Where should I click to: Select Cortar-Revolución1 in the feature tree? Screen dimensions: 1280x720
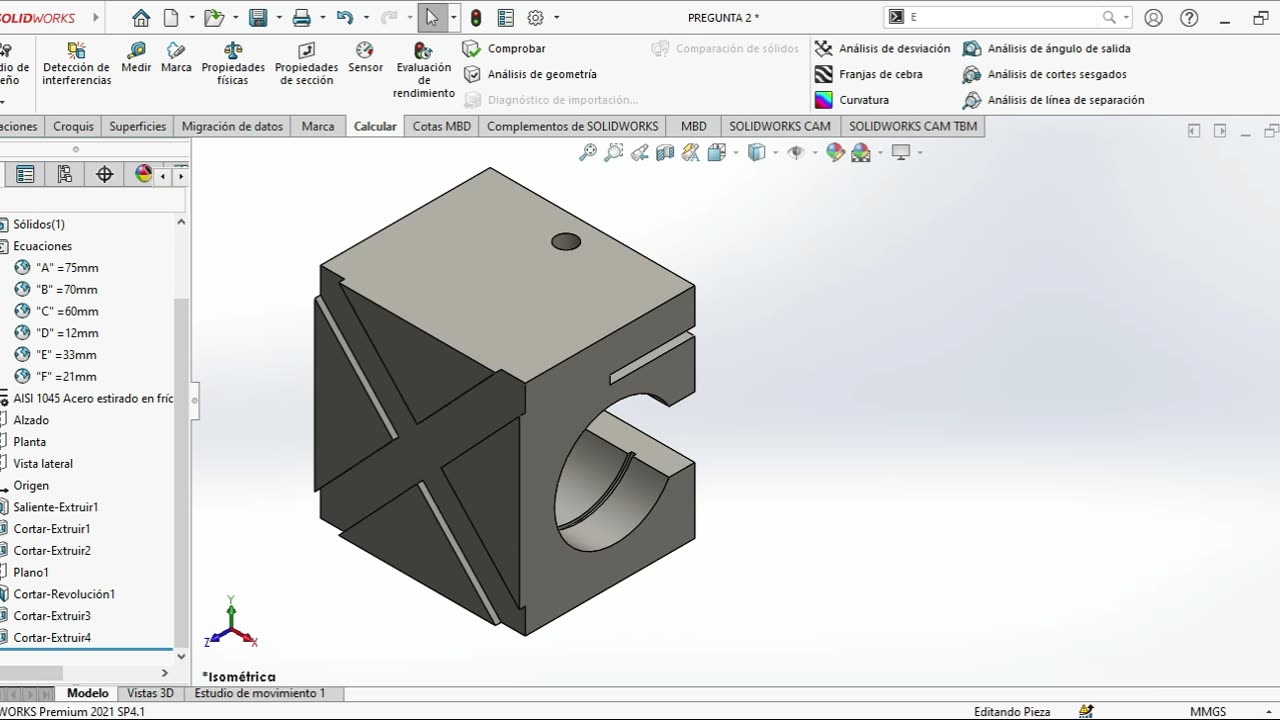64,594
